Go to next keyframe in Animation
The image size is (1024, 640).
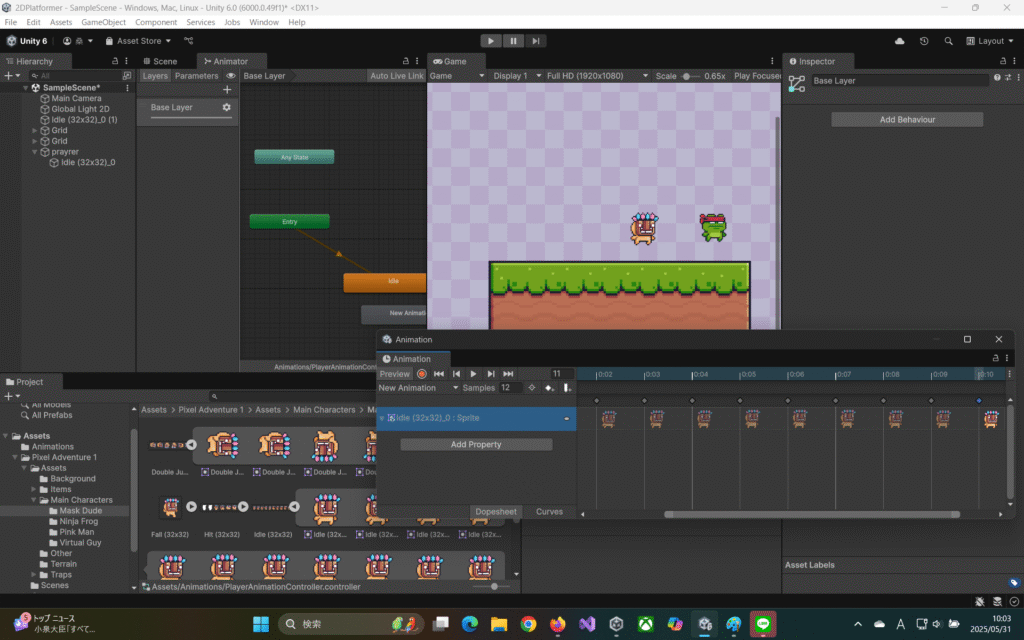[x=490, y=374]
